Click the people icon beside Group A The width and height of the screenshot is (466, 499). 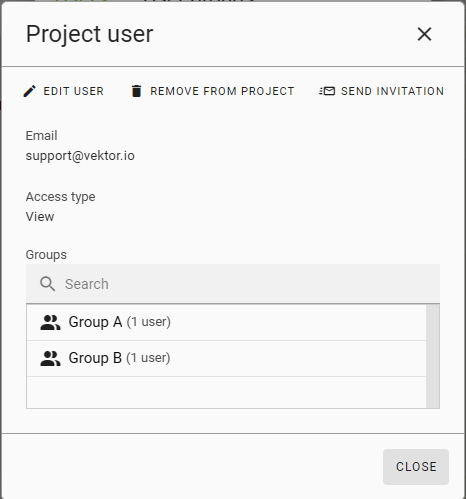click(x=50, y=322)
